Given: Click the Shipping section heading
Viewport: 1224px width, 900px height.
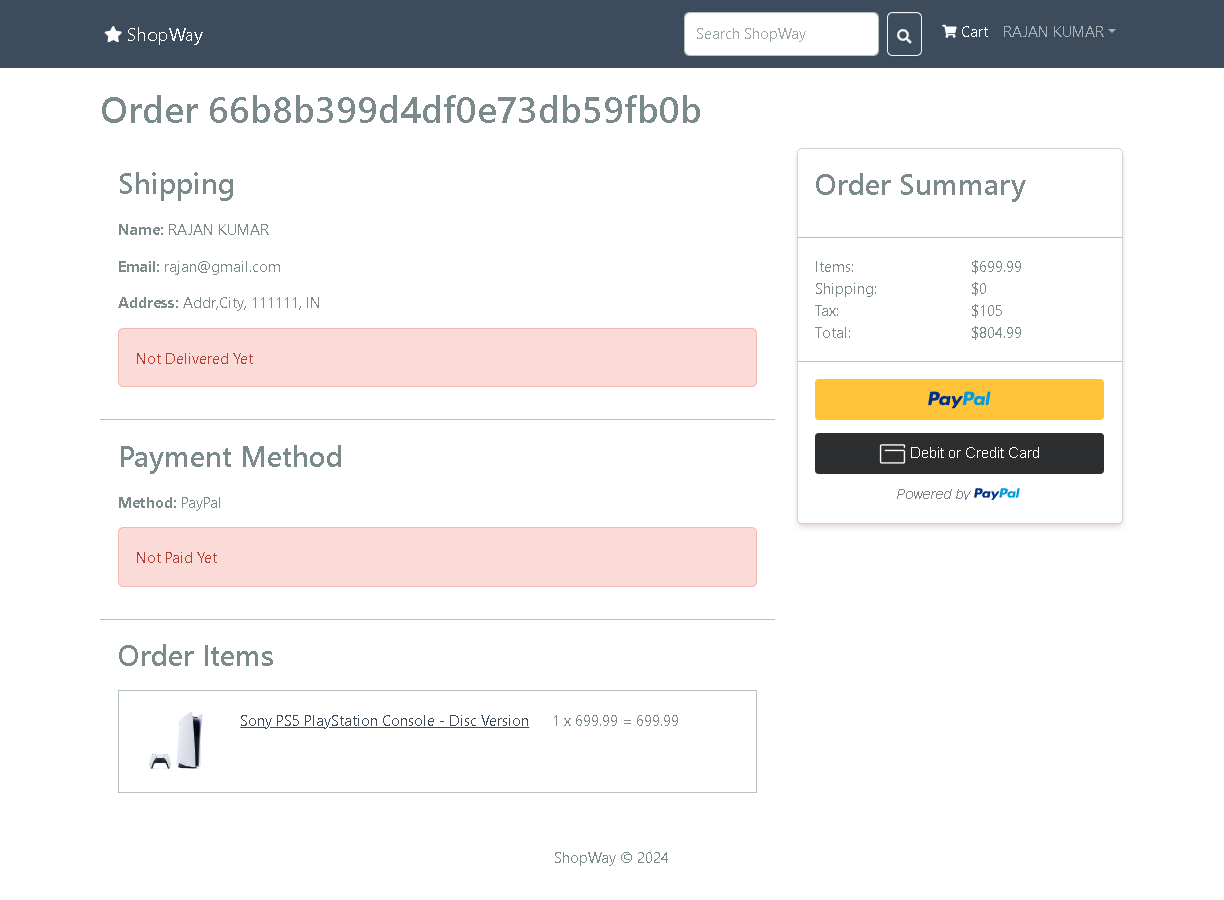Looking at the screenshot, I should tap(177, 184).
